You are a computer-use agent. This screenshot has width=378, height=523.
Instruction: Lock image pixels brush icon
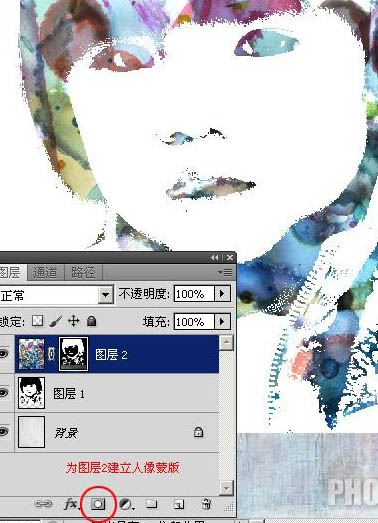(55, 321)
